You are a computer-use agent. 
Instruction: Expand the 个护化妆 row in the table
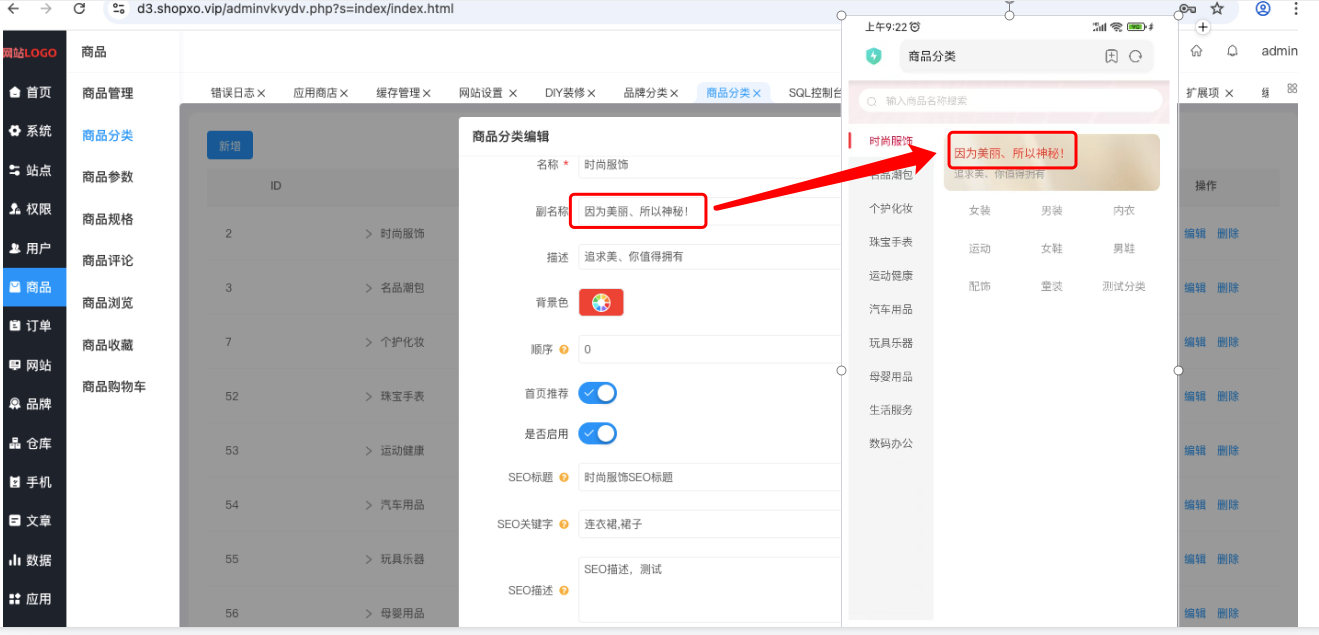point(368,342)
